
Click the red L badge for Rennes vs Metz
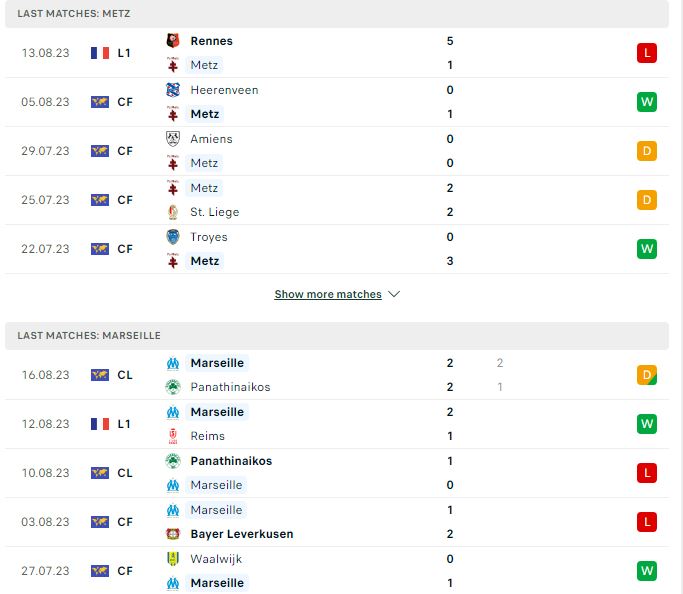pos(646,53)
